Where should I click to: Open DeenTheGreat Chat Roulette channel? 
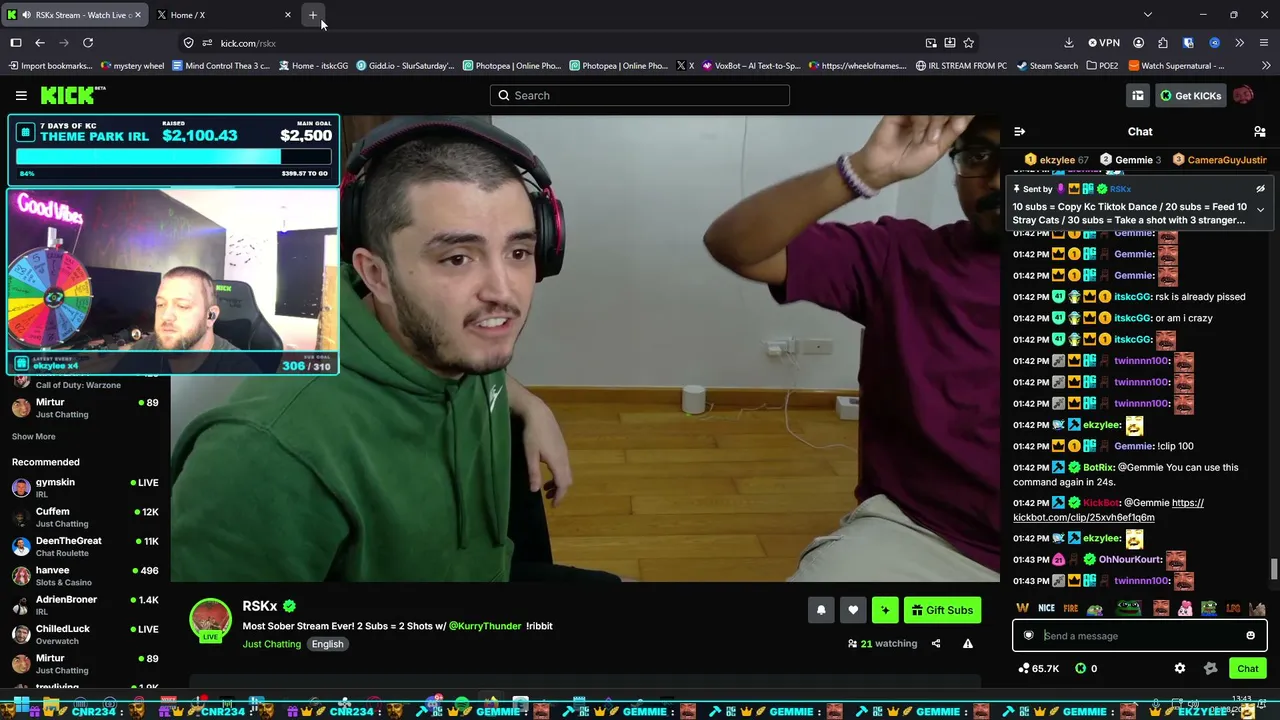(85, 547)
